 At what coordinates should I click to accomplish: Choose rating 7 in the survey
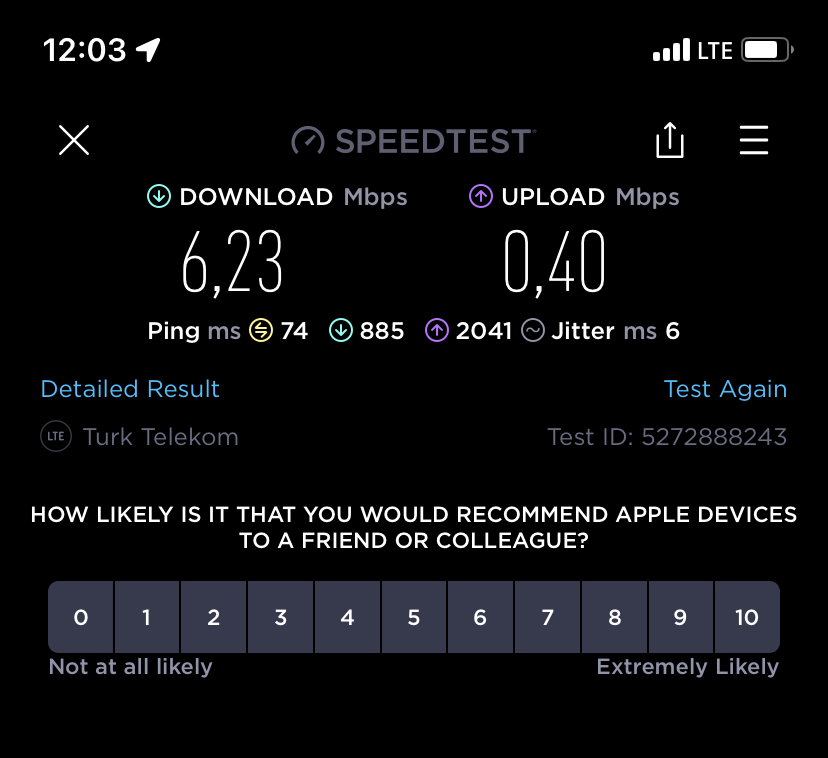tap(548, 617)
